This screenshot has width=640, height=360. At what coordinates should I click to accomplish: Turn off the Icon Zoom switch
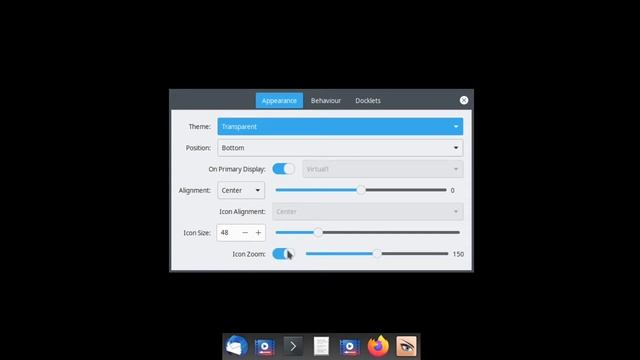pyautogui.click(x=283, y=254)
